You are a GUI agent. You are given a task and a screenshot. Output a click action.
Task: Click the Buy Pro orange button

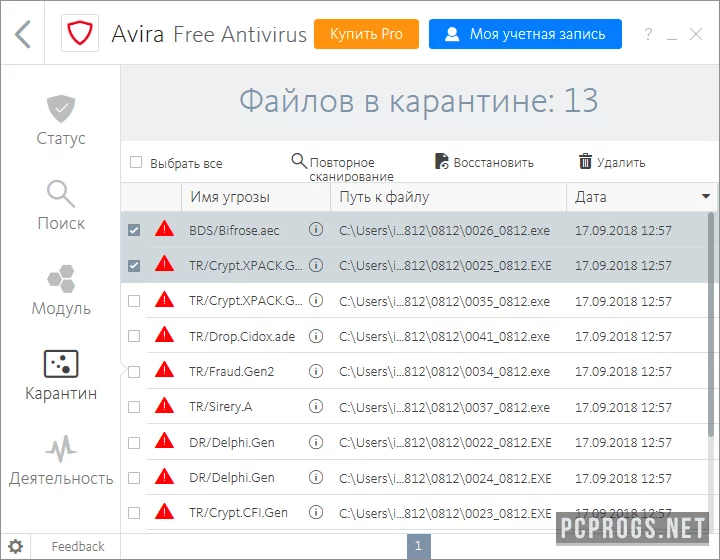pos(366,34)
